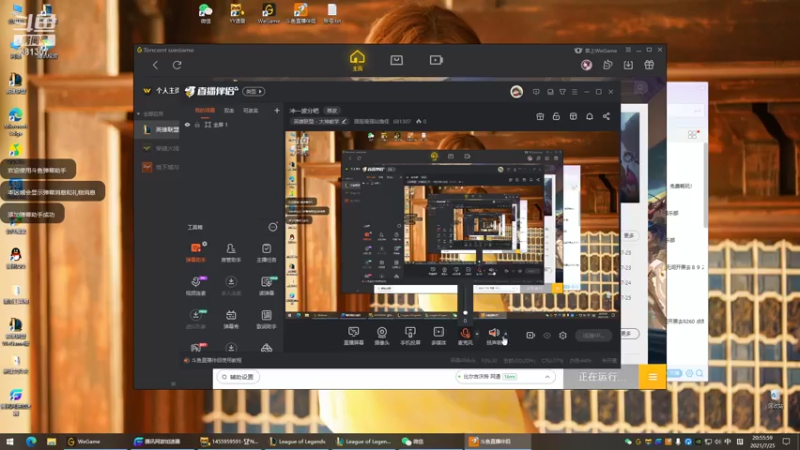This screenshot has height=450, width=800.
Task: Open the 歌词助手 lyrics assistant tool
Action: [266, 319]
